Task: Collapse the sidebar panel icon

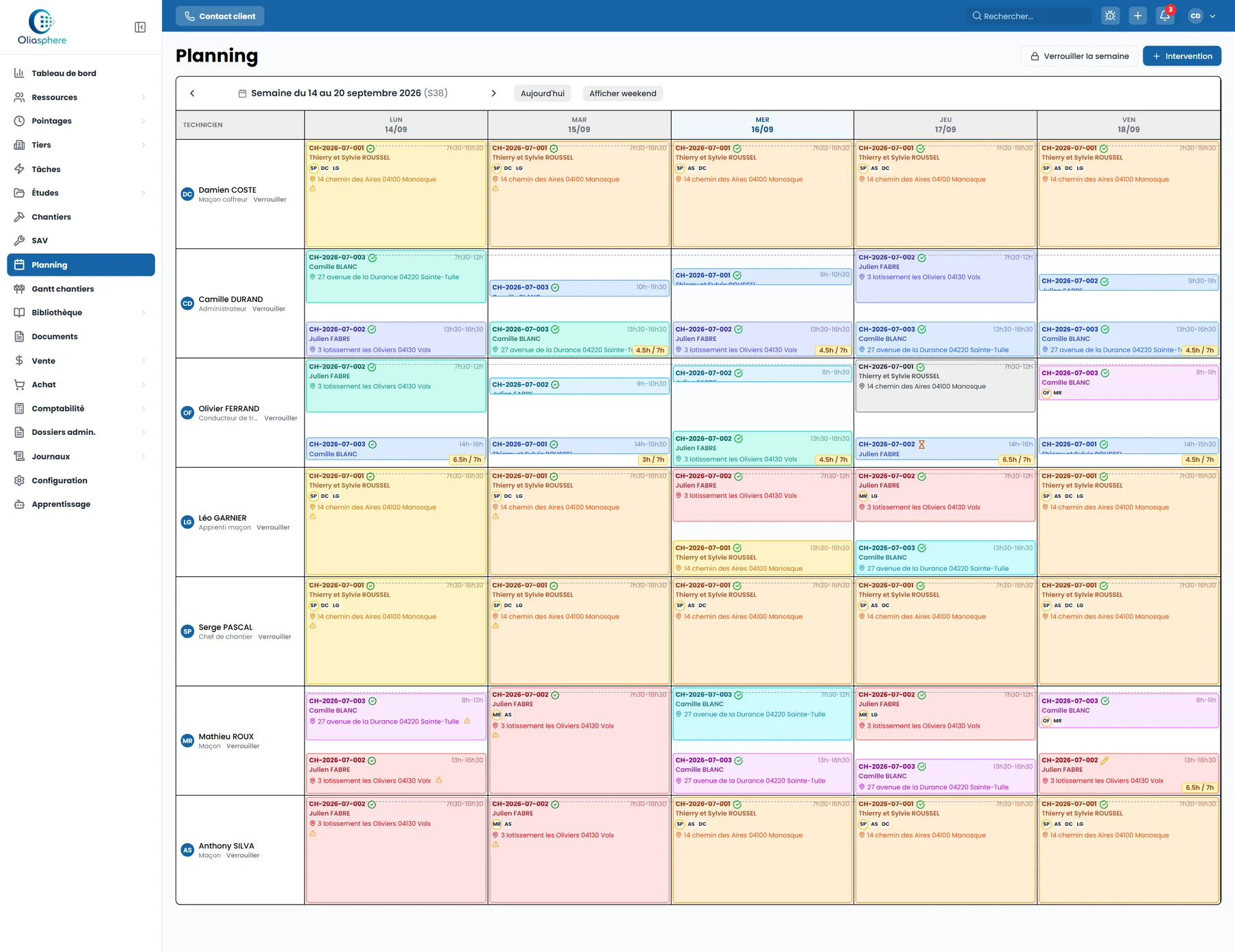Action: pyautogui.click(x=140, y=27)
